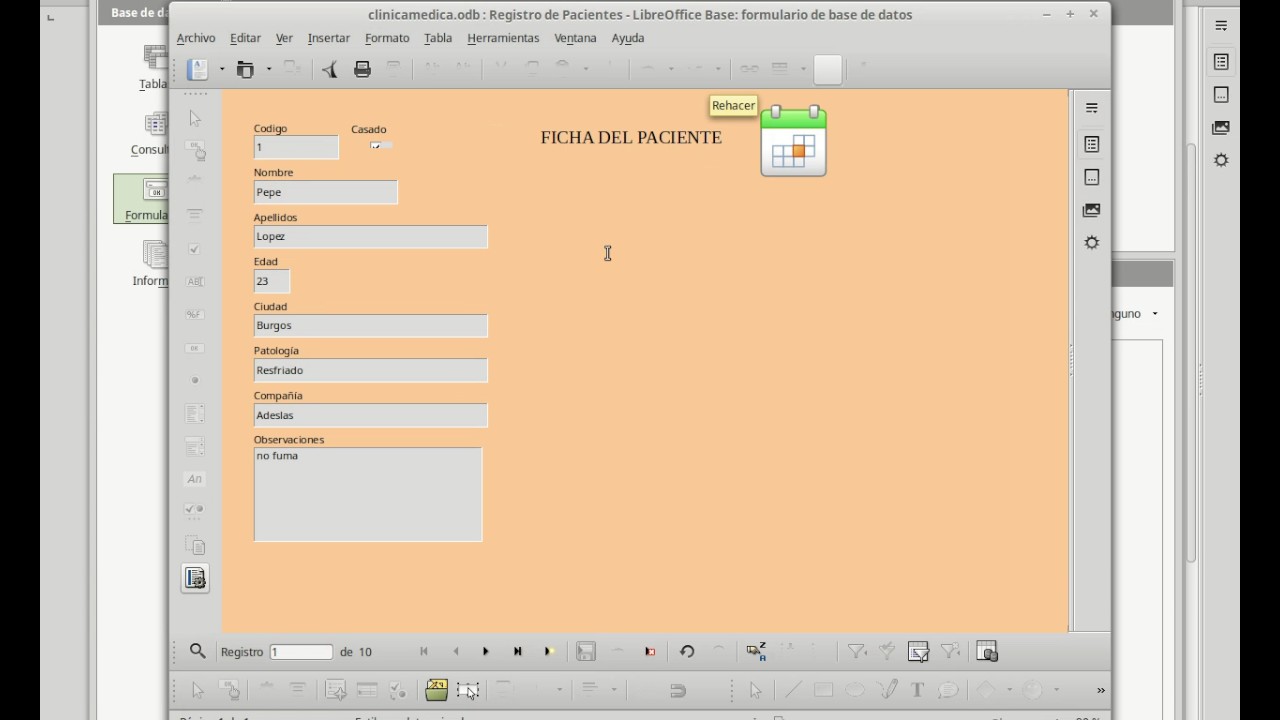Show more drawing toolbar items
Viewport: 1280px width, 720px height.
pos(1101,689)
